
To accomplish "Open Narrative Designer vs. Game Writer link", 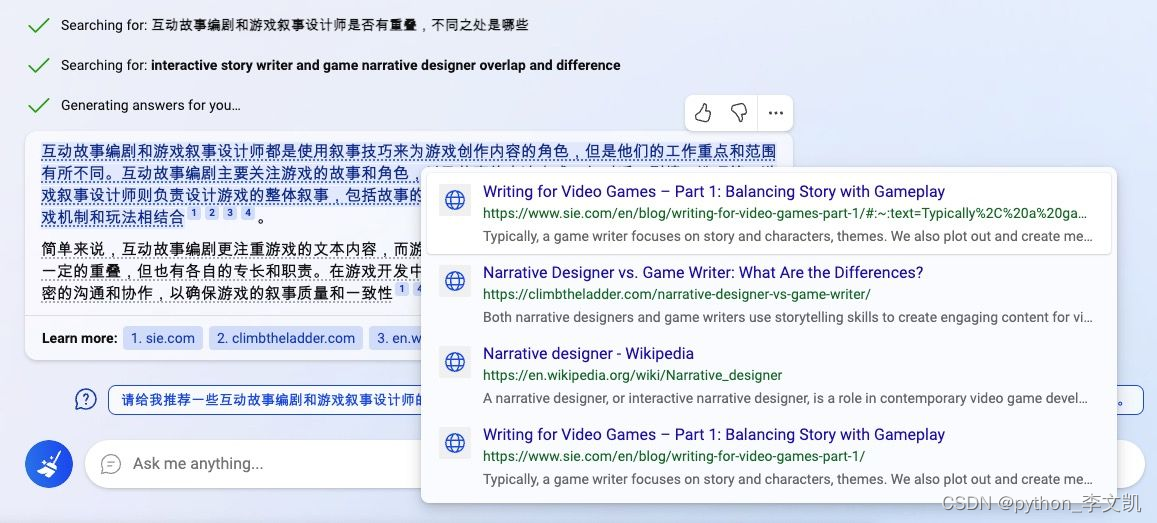I will tap(703, 272).
